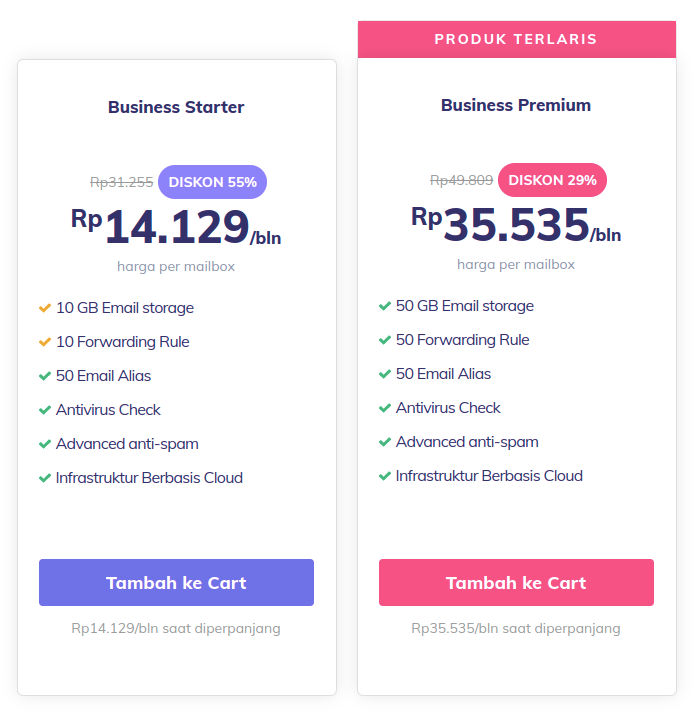
Task: Click the Starter plan's Antivirus Check checkmark
Action: coord(44,410)
